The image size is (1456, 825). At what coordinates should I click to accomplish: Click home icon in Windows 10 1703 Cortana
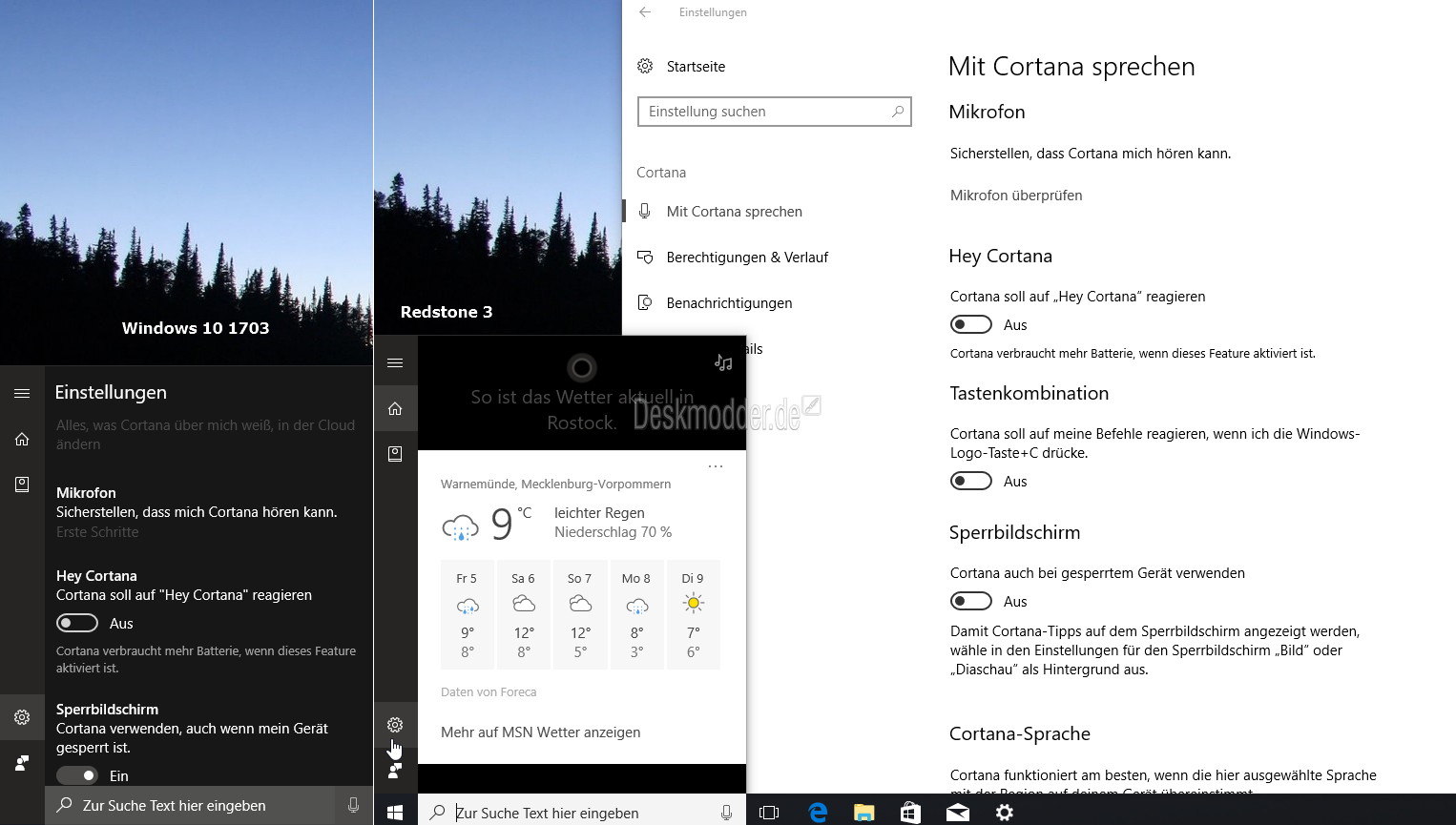tap(22, 439)
